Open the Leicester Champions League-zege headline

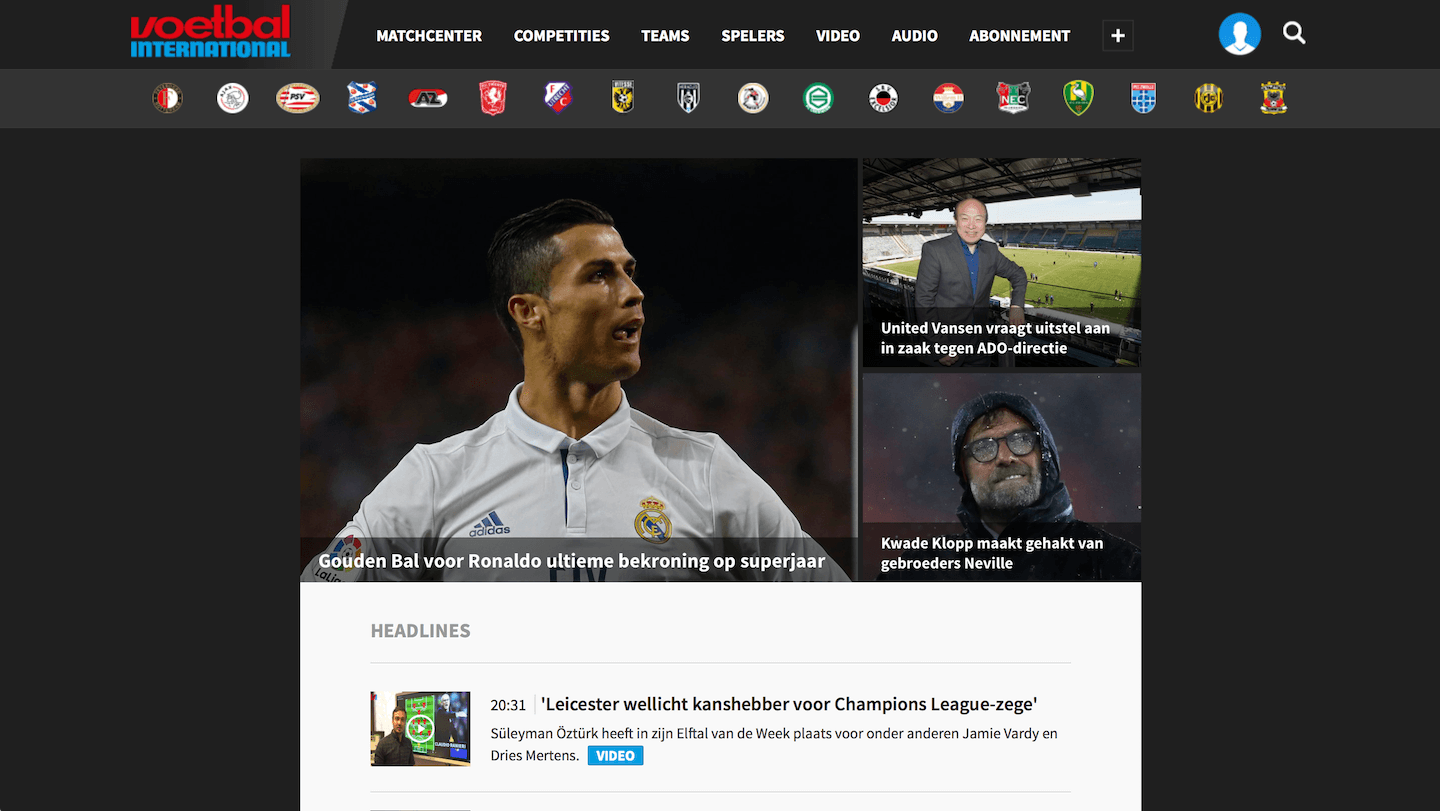tap(789, 704)
